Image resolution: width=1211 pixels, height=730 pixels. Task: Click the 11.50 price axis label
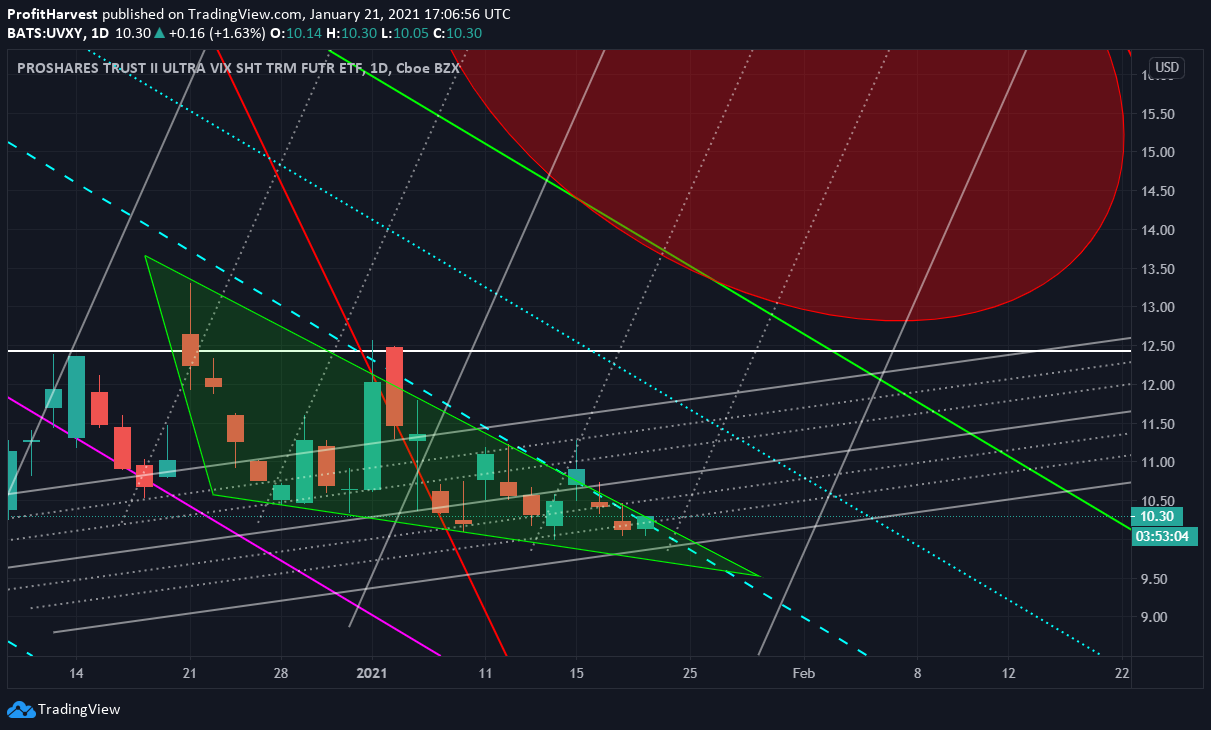[x=1158, y=424]
